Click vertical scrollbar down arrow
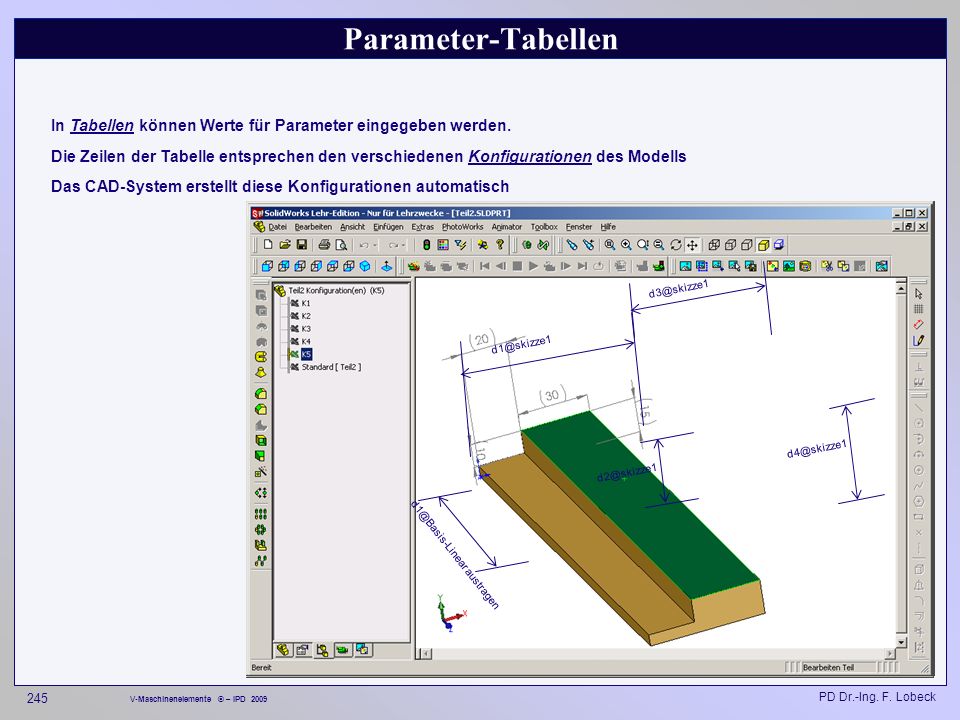Image resolution: width=960 pixels, height=720 pixels. pos(901,641)
